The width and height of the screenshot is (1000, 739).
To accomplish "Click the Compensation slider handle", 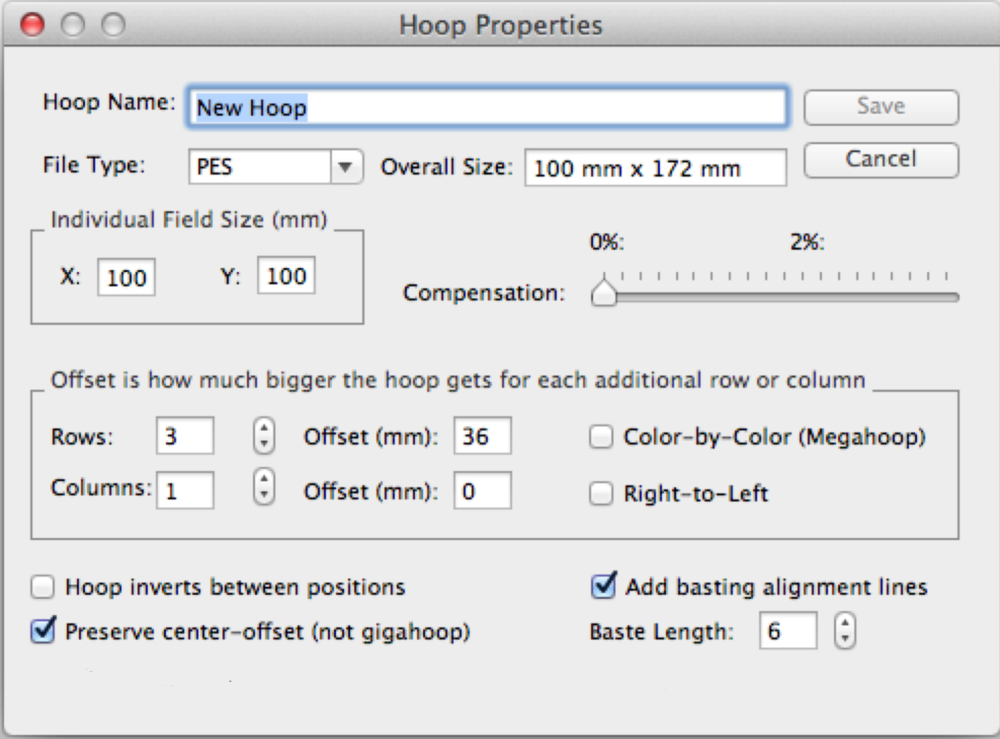I will coord(604,293).
